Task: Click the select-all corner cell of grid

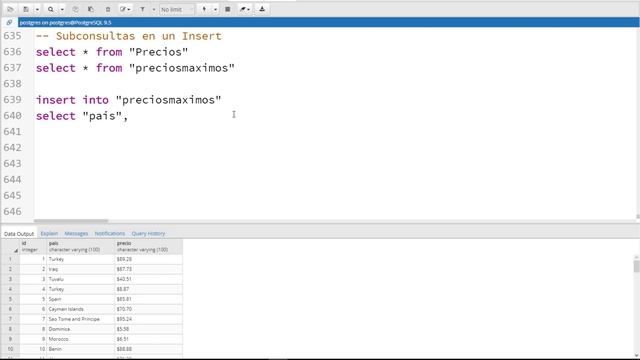Action: tap(10, 246)
